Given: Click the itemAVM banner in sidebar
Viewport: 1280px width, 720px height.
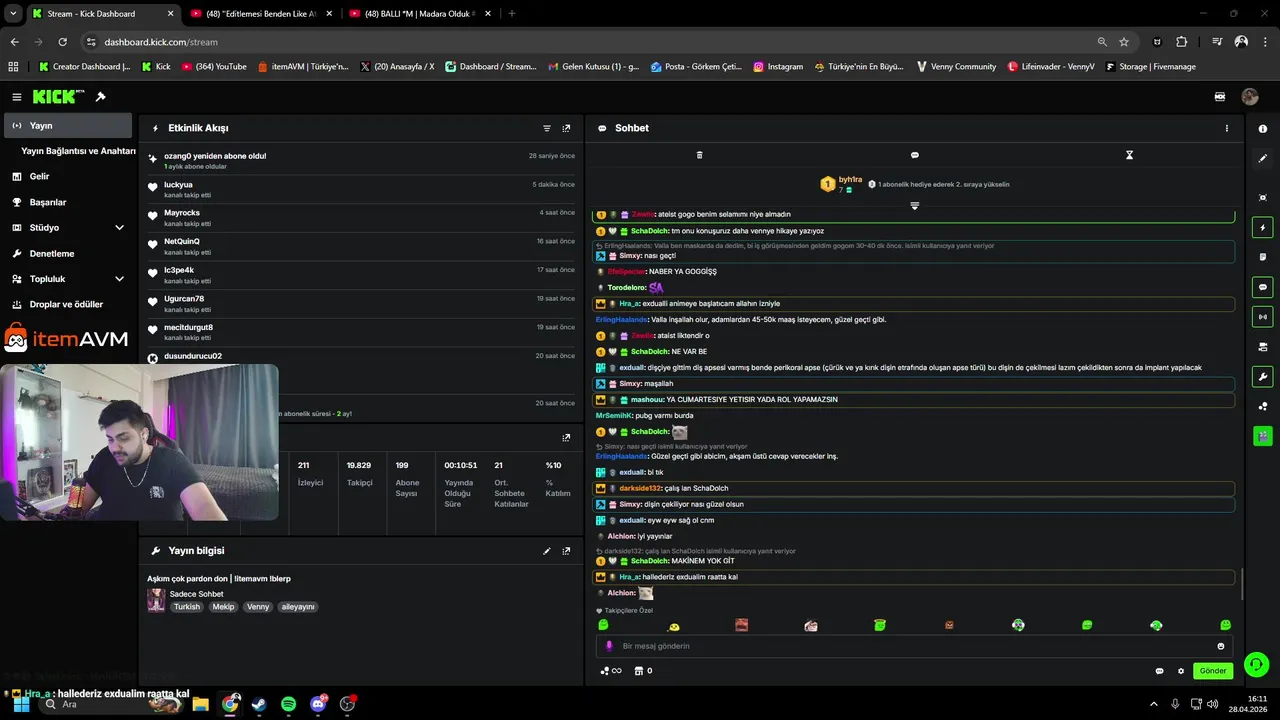Looking at the screenshot, I should (x=66, y=339).
